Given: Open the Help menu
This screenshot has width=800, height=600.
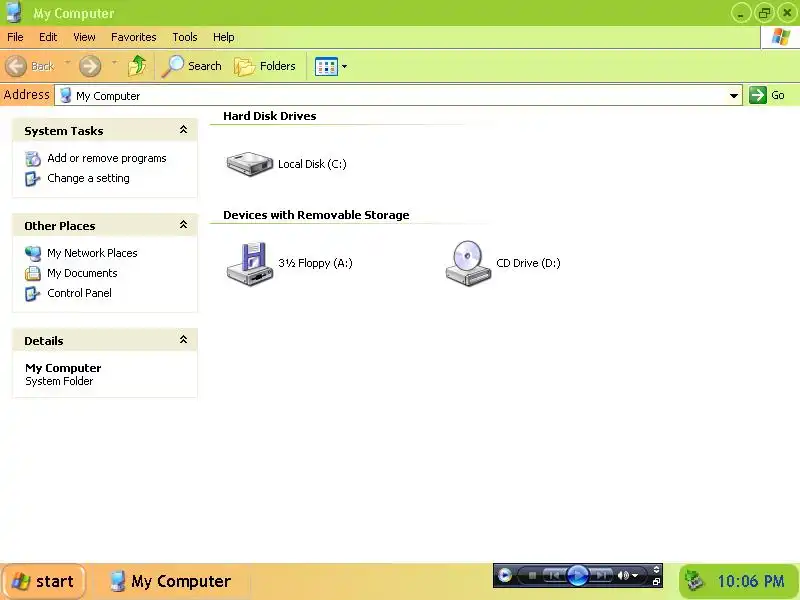Looking at the screenshot, I should click(x=223, y=37).
